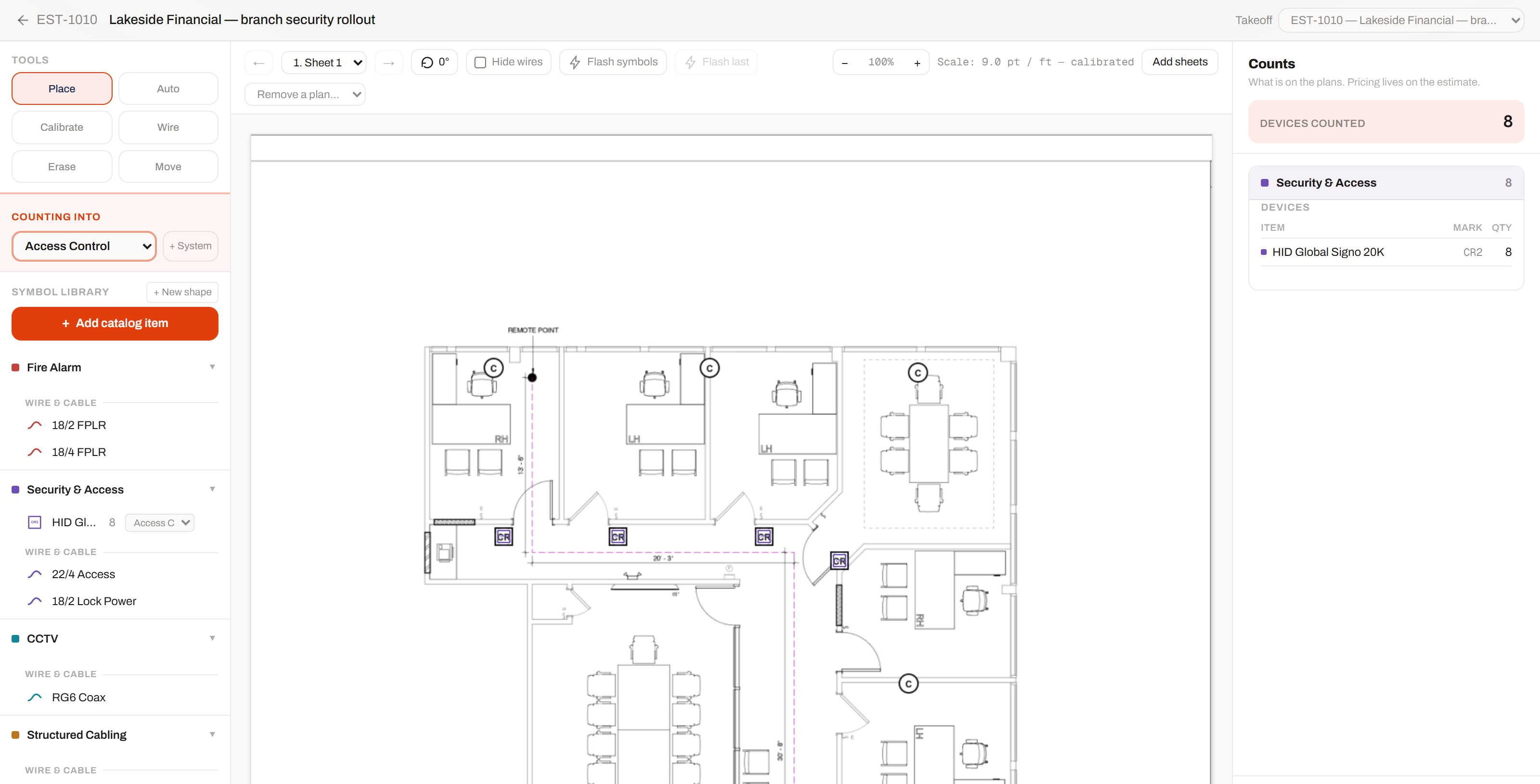Click the C marker in the top-left office
Screen dimensions: 1540x784
(494, 368)
